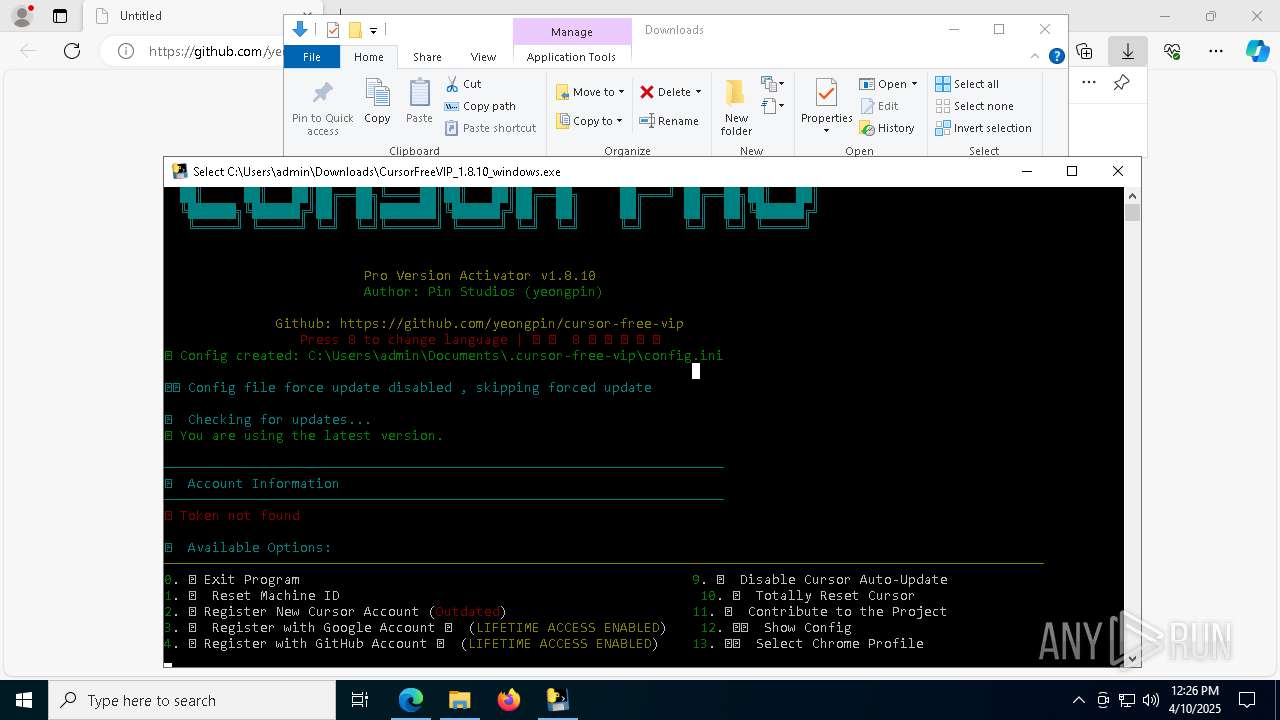Click the taskbar search box
The height and width of the screenshot is (720, 1280).
point(192,700)
